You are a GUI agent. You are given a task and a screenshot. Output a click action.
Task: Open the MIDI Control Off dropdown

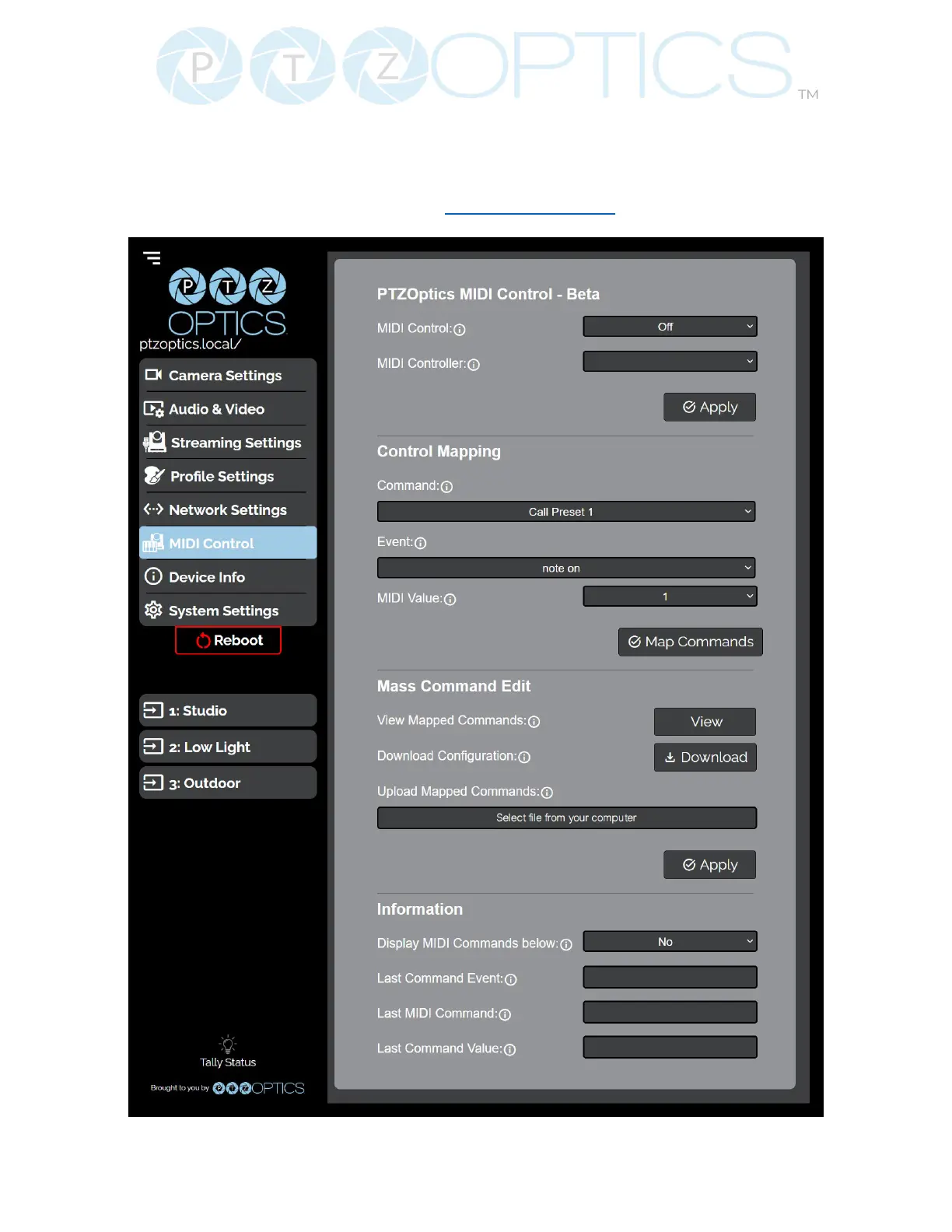670,327
